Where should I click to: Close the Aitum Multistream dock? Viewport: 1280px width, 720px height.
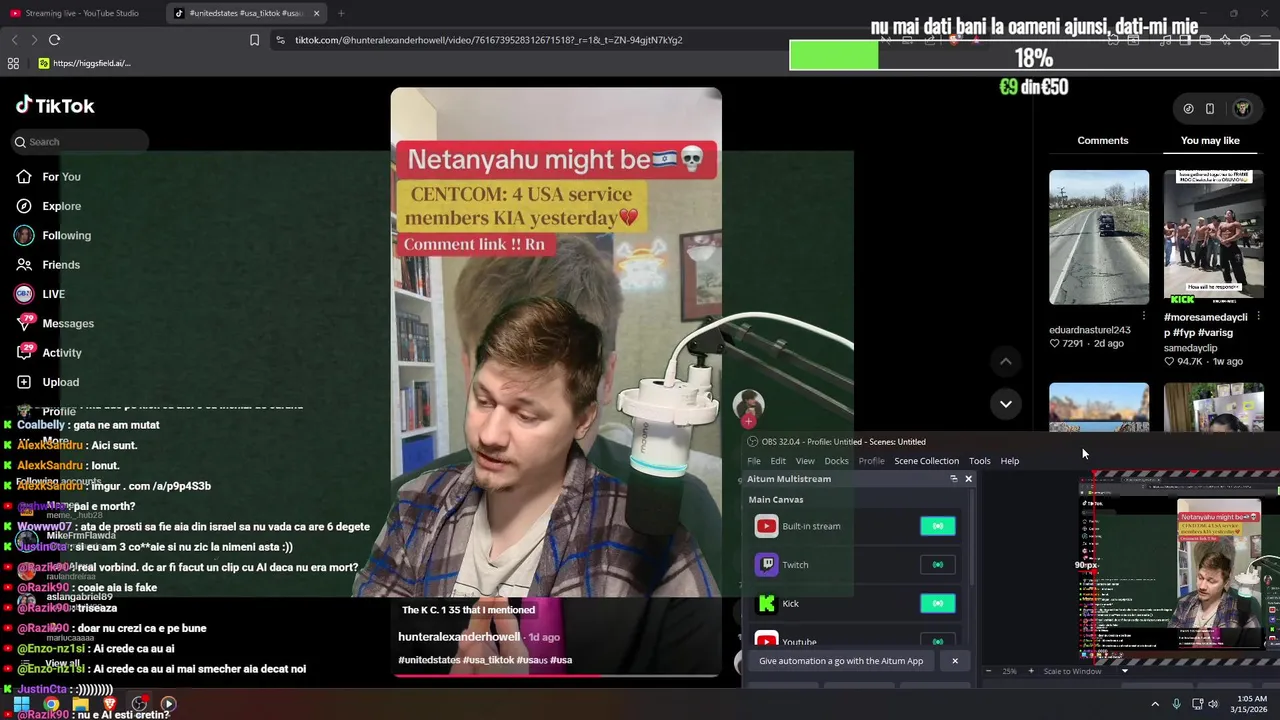[x=968, y=479]
